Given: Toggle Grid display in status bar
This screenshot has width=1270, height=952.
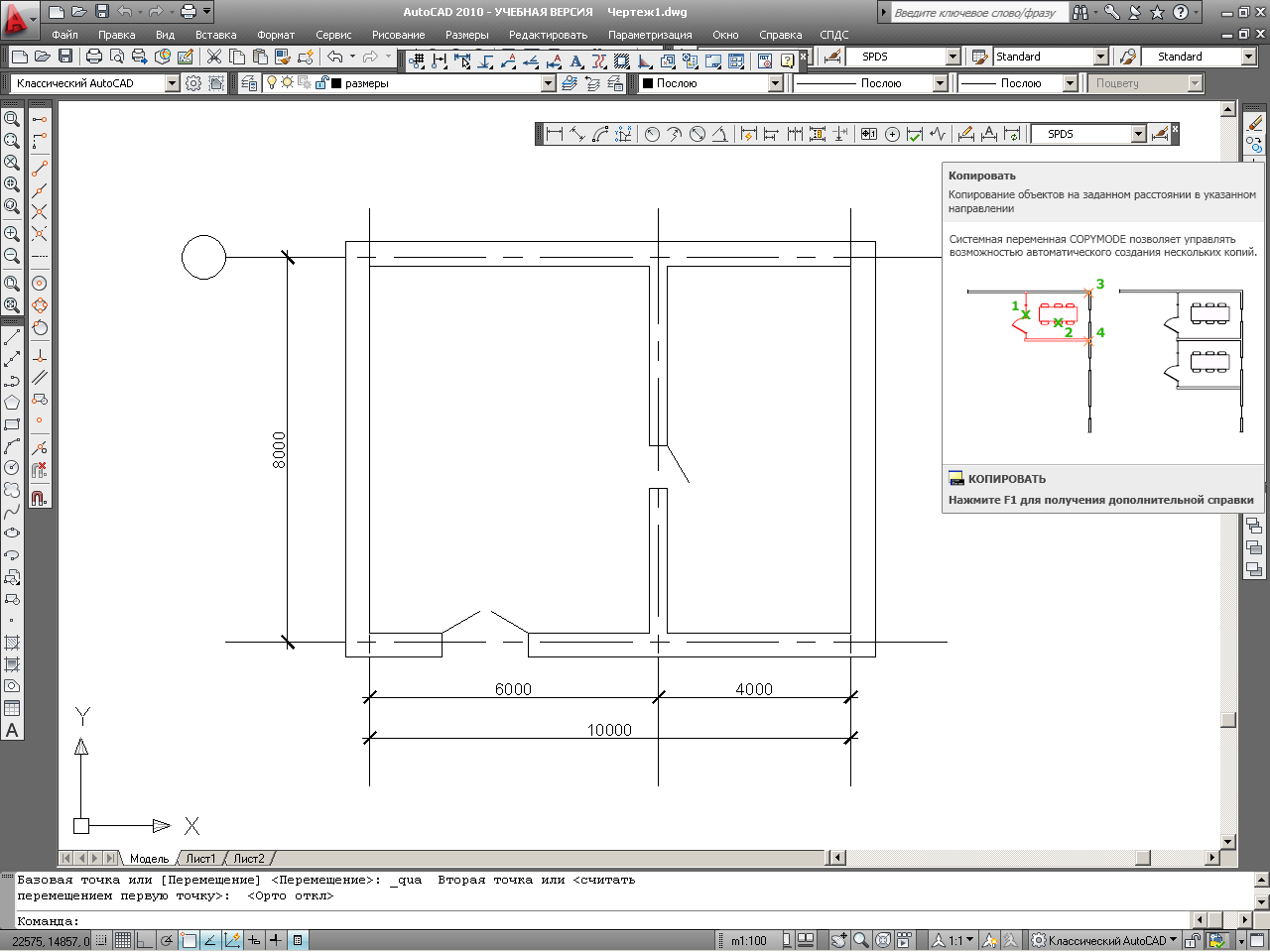Looking at the screenshot, I should [123, 940].
